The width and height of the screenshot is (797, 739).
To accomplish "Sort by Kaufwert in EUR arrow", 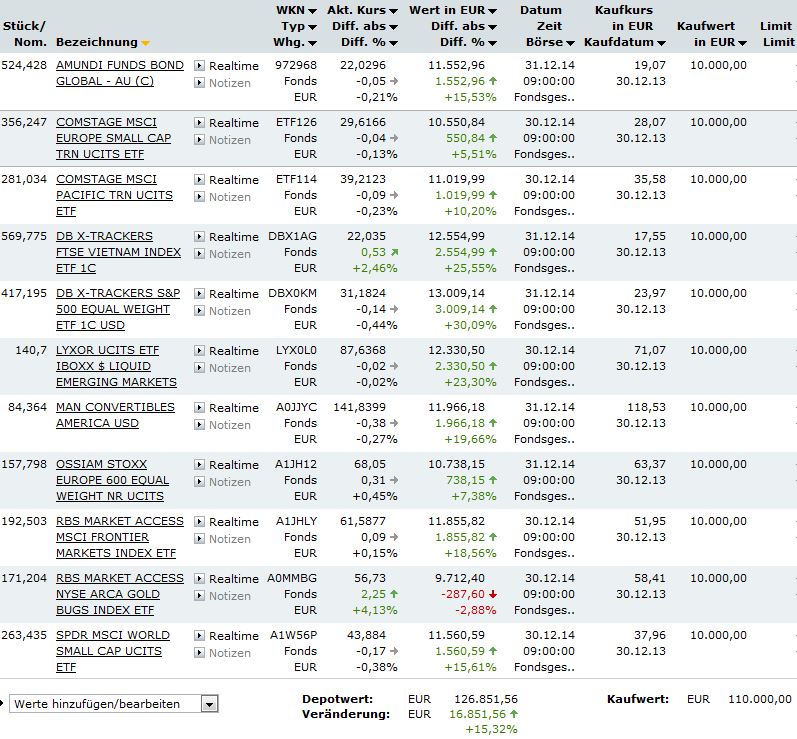I will (x=742, y=44).
